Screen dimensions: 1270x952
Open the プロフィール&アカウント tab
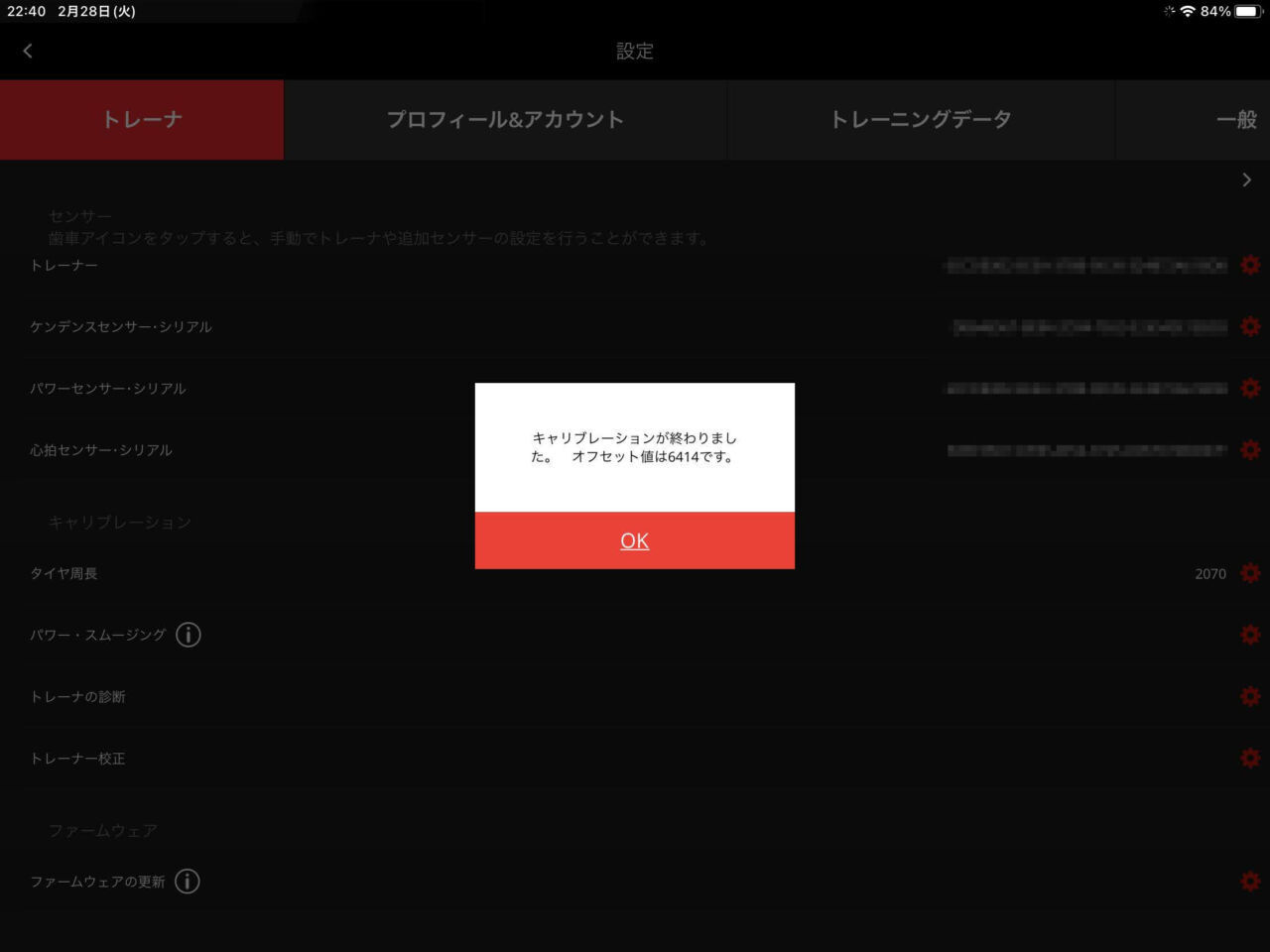(x=505, y=120)
